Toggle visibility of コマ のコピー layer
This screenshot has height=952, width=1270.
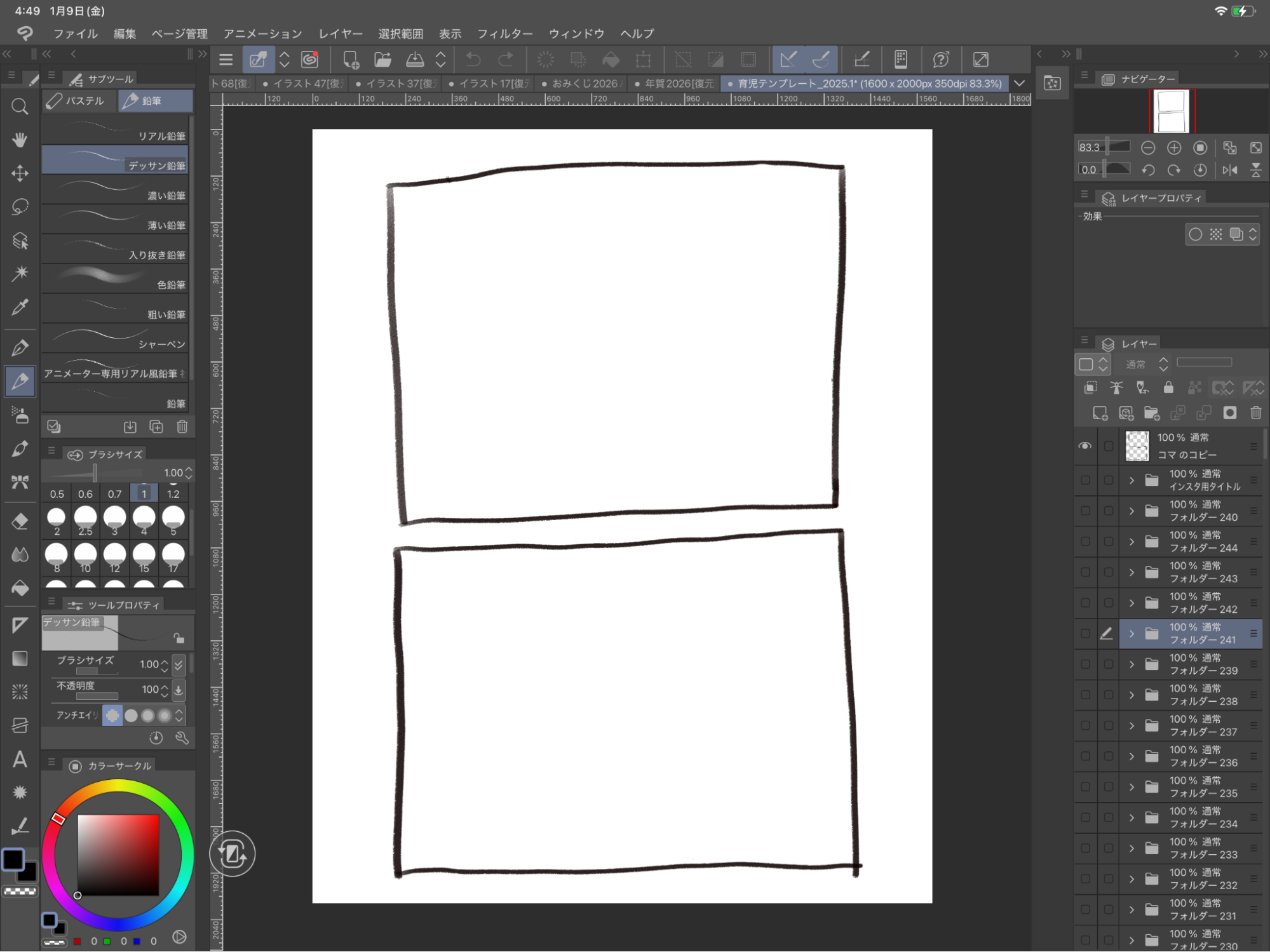[x=1085, y=446]
